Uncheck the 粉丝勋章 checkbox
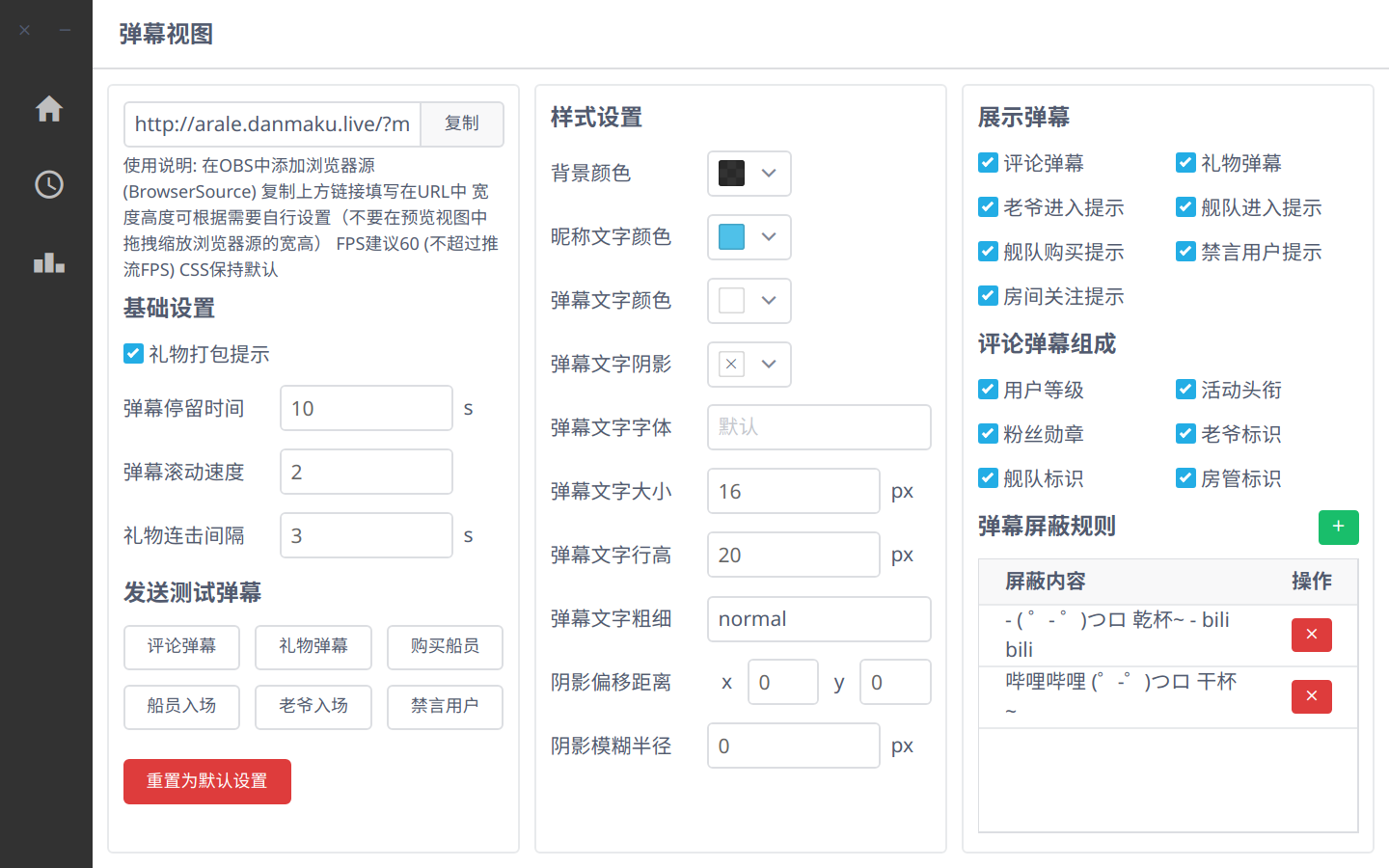 pyautogui.click(x=988, y=434)
